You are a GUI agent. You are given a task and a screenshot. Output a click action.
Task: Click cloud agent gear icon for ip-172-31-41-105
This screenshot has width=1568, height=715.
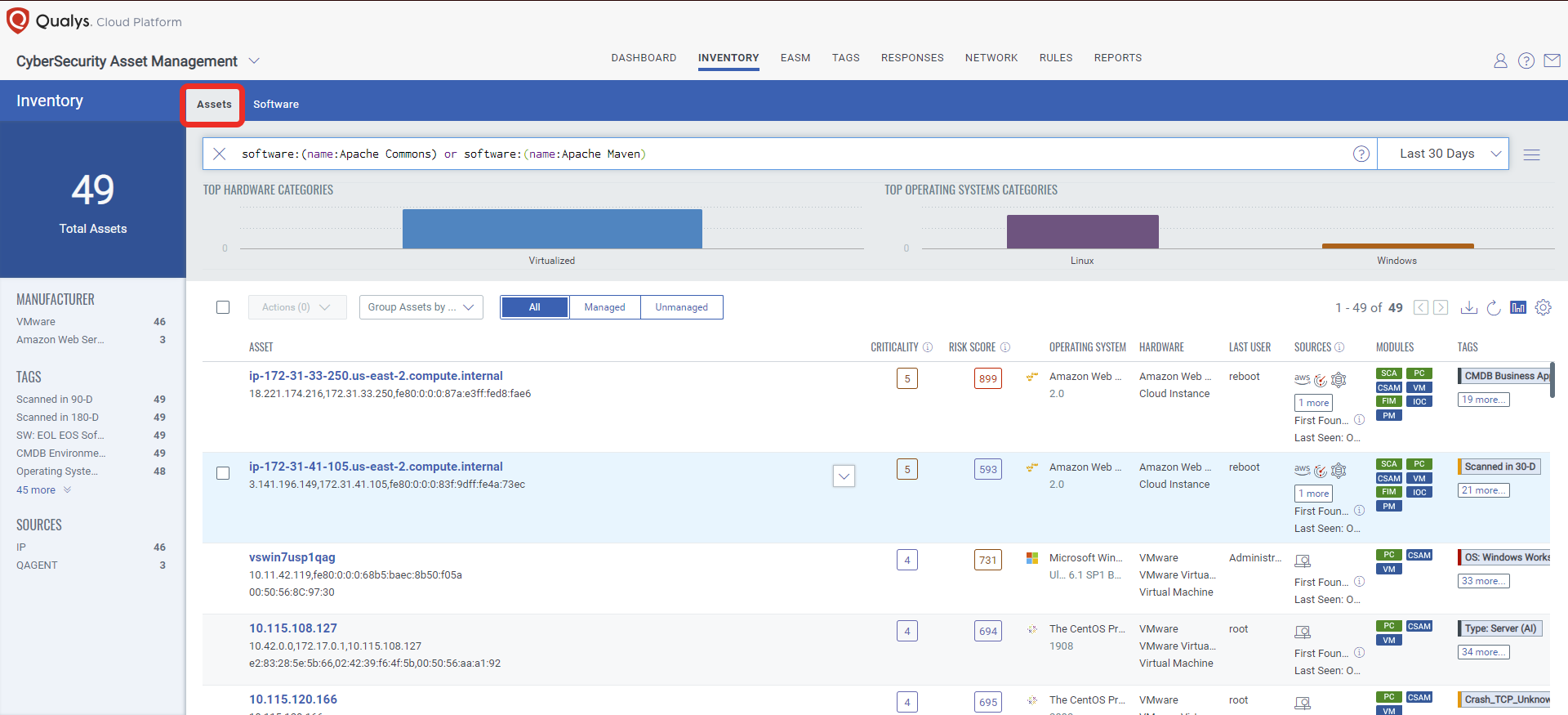coord(1339,471)
